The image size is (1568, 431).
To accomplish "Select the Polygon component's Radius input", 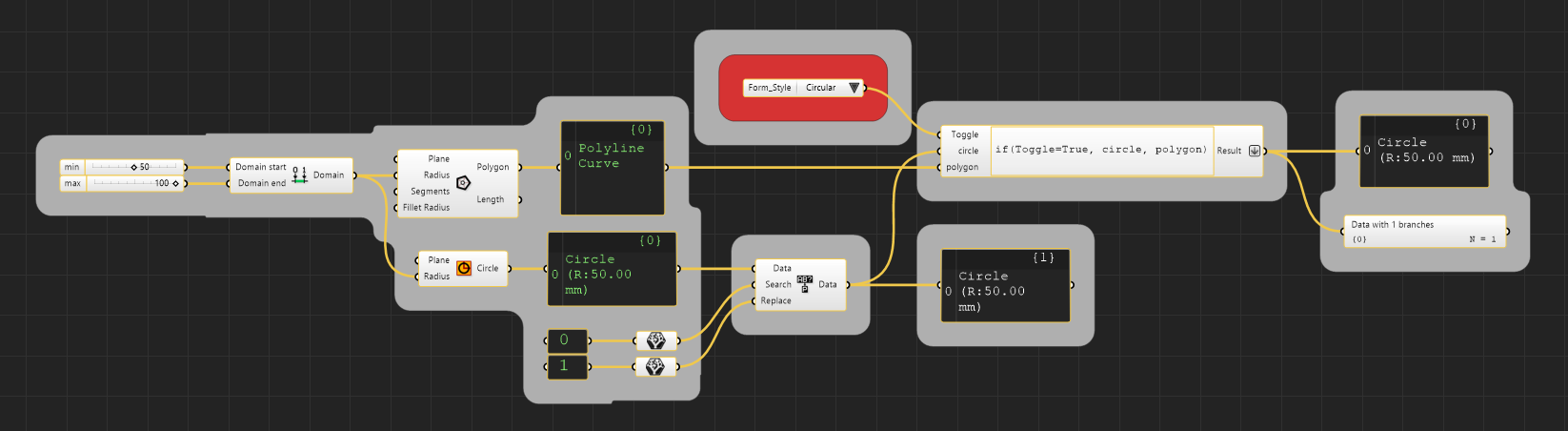I will tap(436, 175).
